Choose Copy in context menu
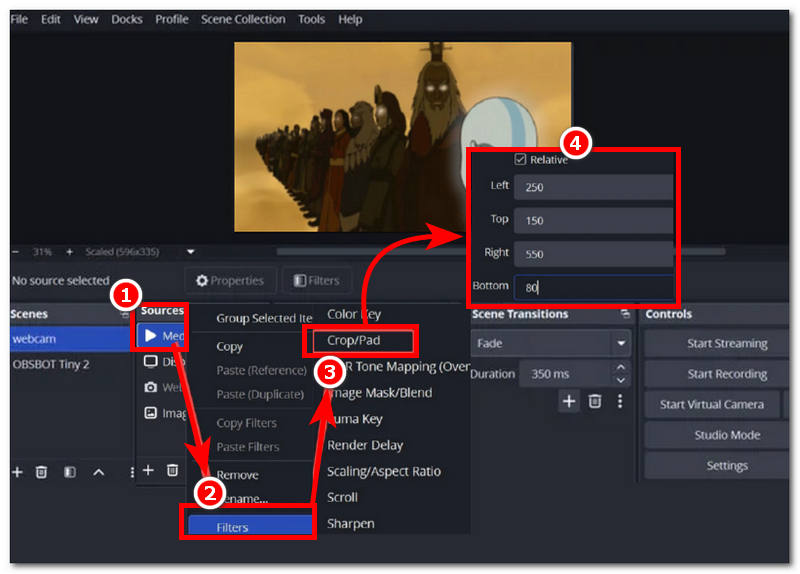 point(230,346)
